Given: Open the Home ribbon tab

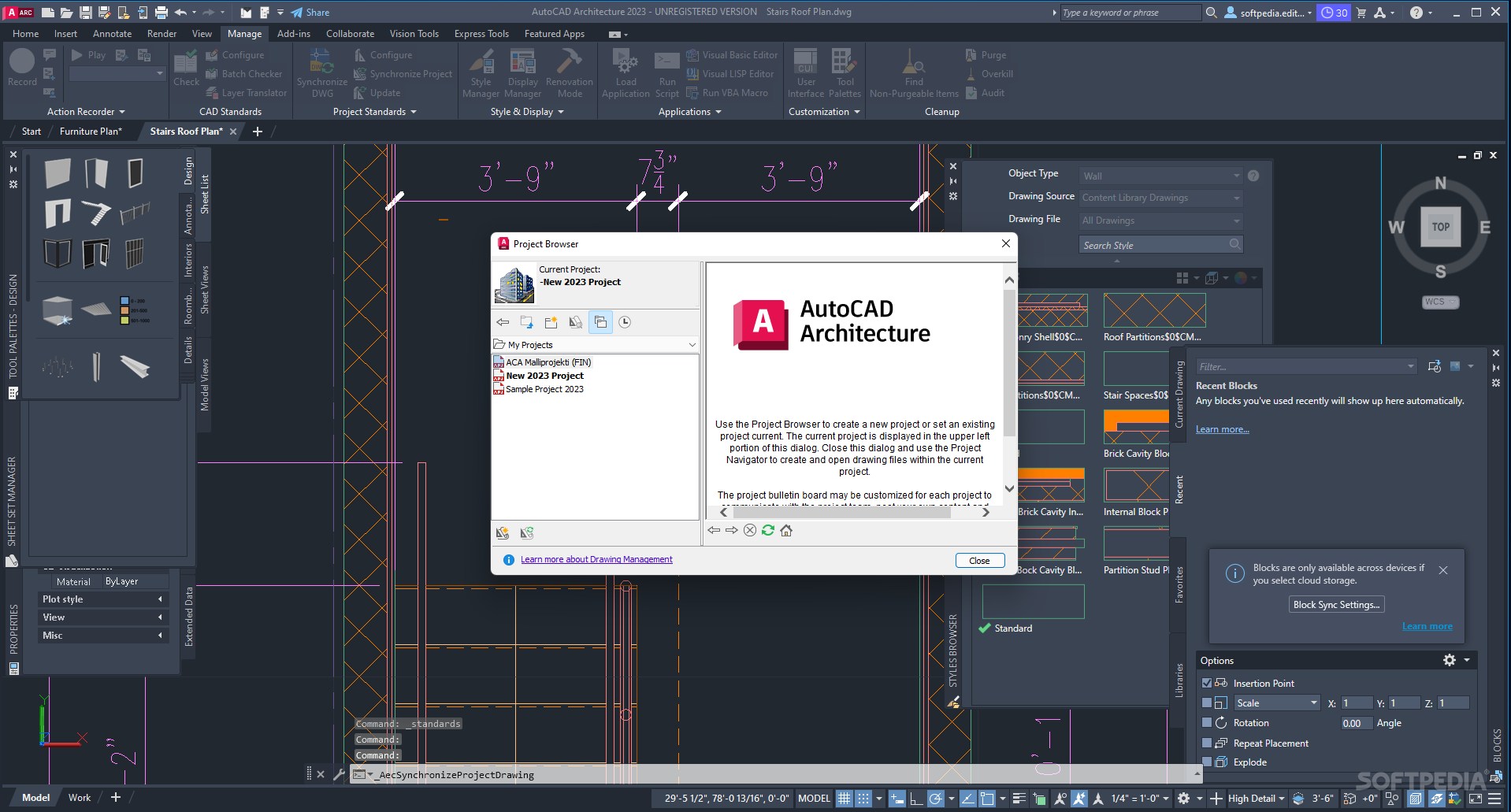Looking at the screenshot, I should [x=26, y=33].
